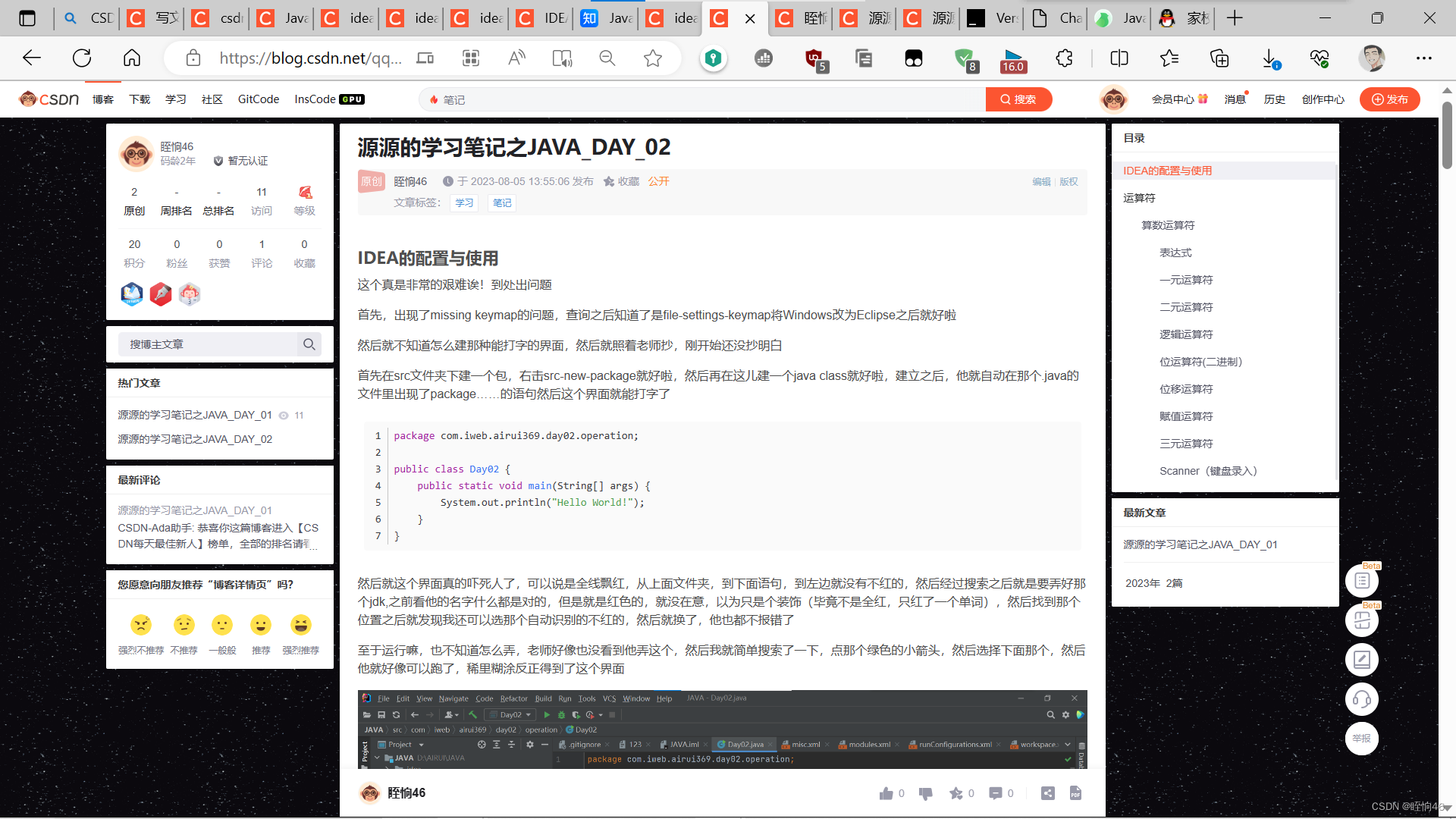Open the CSDN profile avatar dropdown

point(1113,99)
